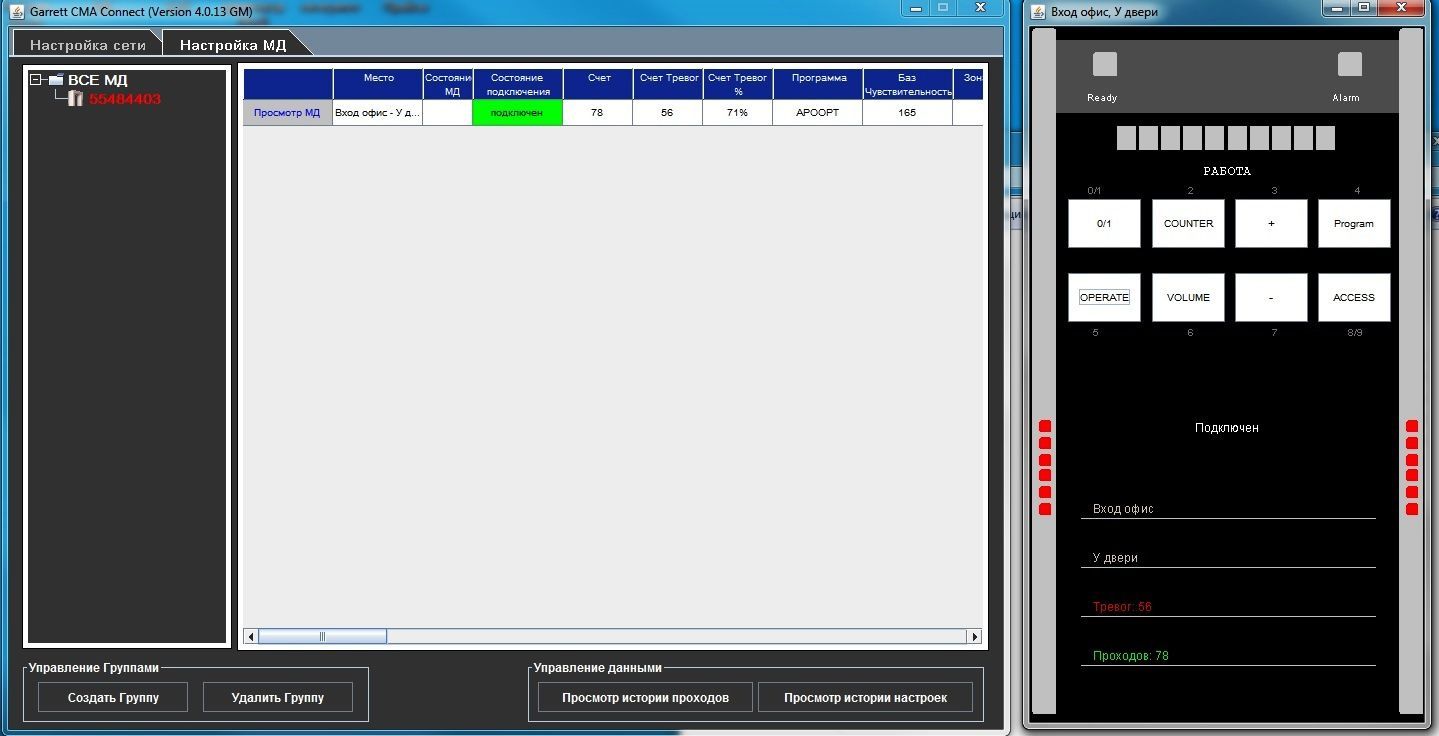Image resolution: width=1439 pixels, height=736 pixels.
Task: Click the Java icon in Garrett CMA Connect title bar
Action: pyautogui.click(x=17, y=11)
